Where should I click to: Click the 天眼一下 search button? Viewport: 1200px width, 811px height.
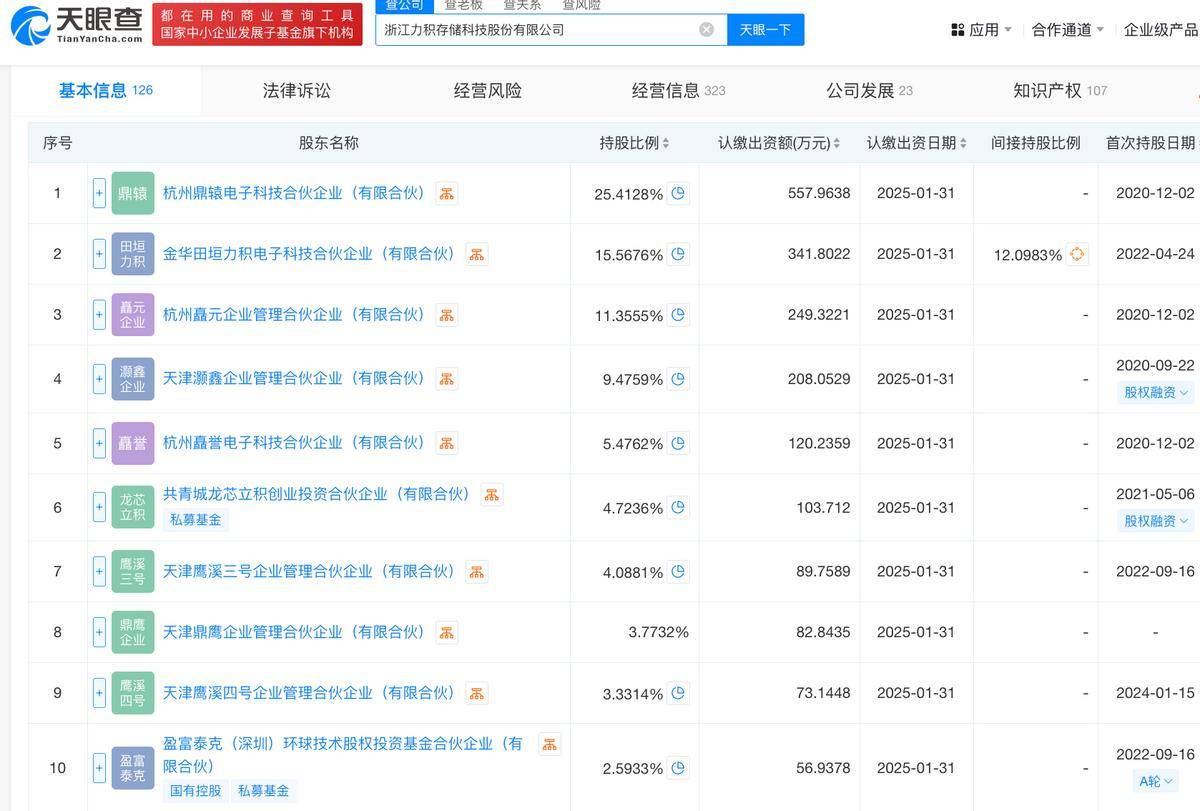765,30
